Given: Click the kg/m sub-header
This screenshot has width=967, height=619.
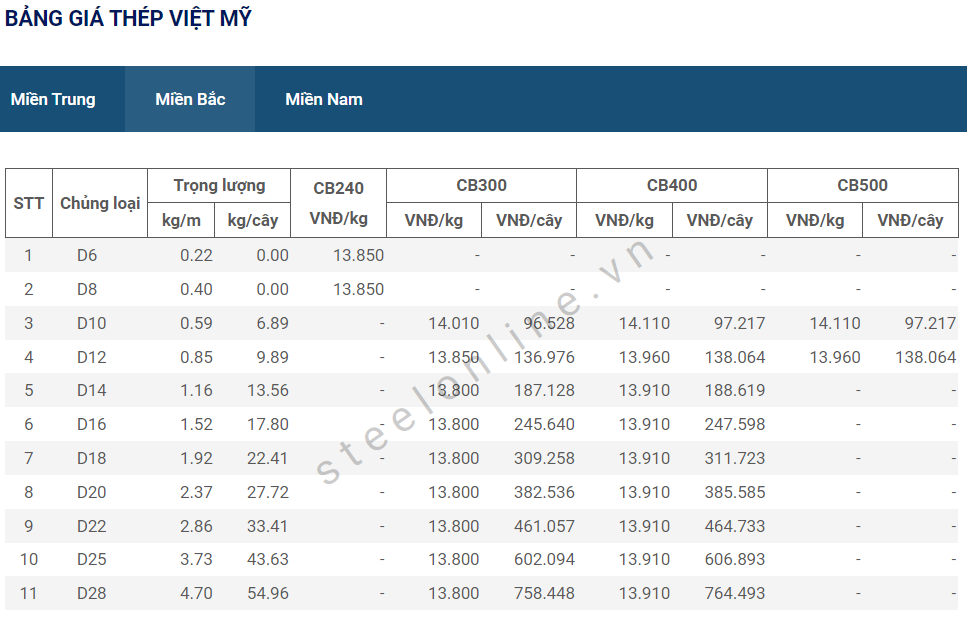Looking at the screenshot, I should (181, 220).
